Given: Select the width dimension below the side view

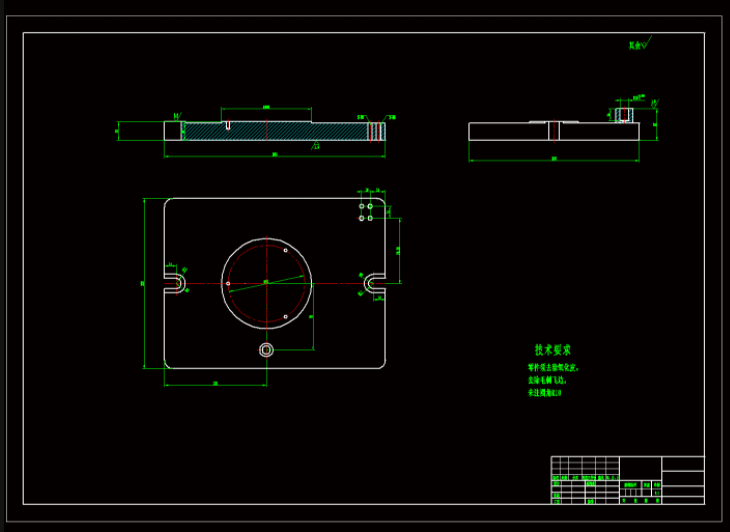Looking at the screenshot, I should 554,160.
